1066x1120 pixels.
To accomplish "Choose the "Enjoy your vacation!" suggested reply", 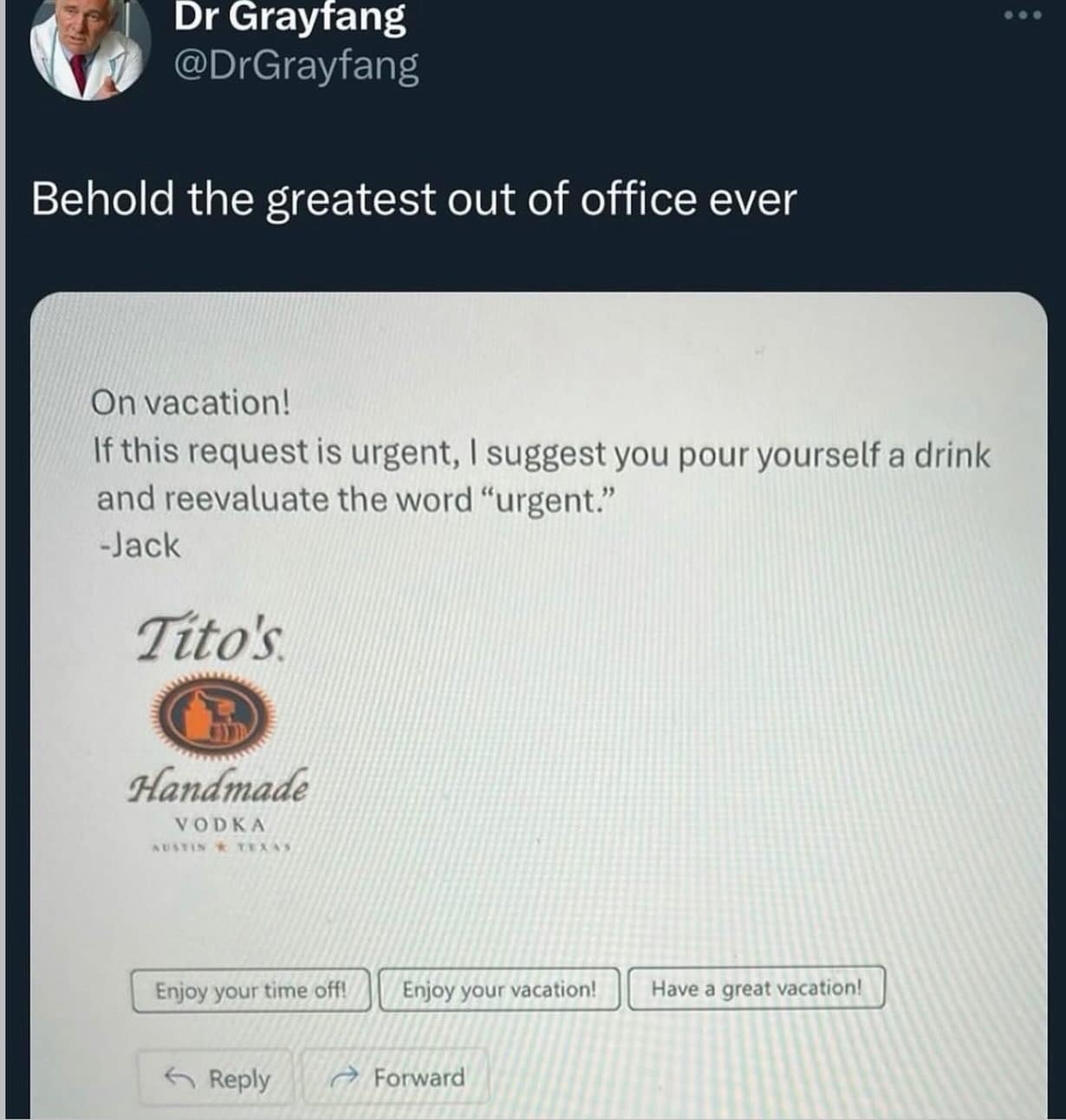I will tap(499, 989).
